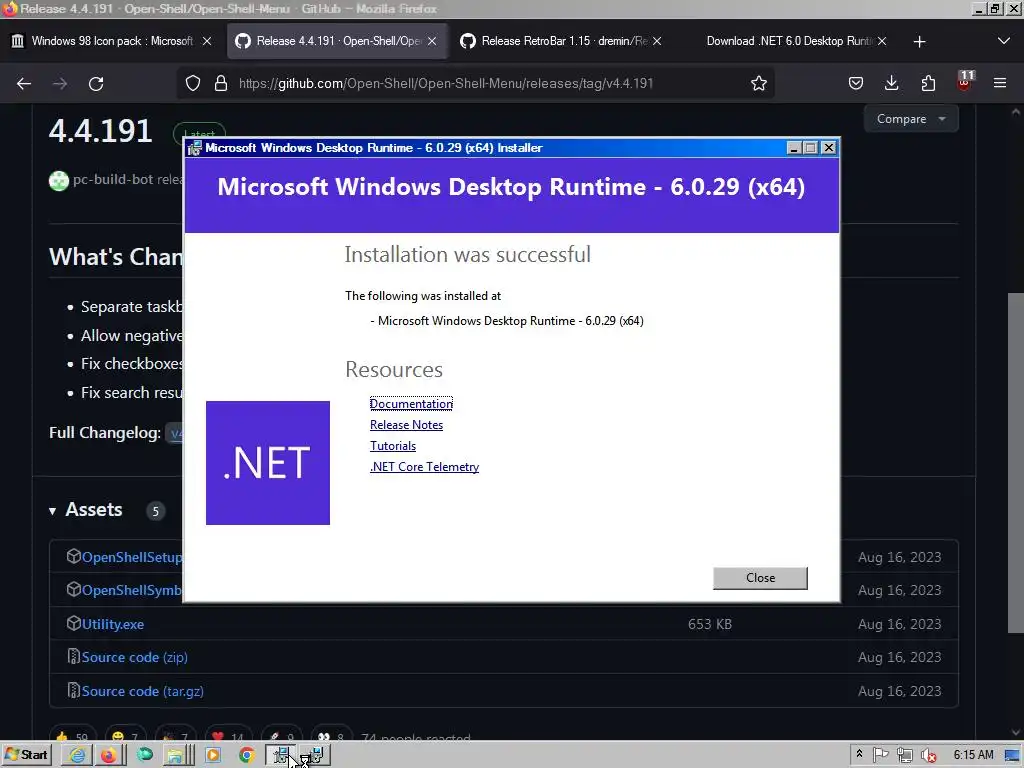Download the Utility.exe asset
The width and height of the screenshot is (1024, 768).
click(x=112, y=624)
